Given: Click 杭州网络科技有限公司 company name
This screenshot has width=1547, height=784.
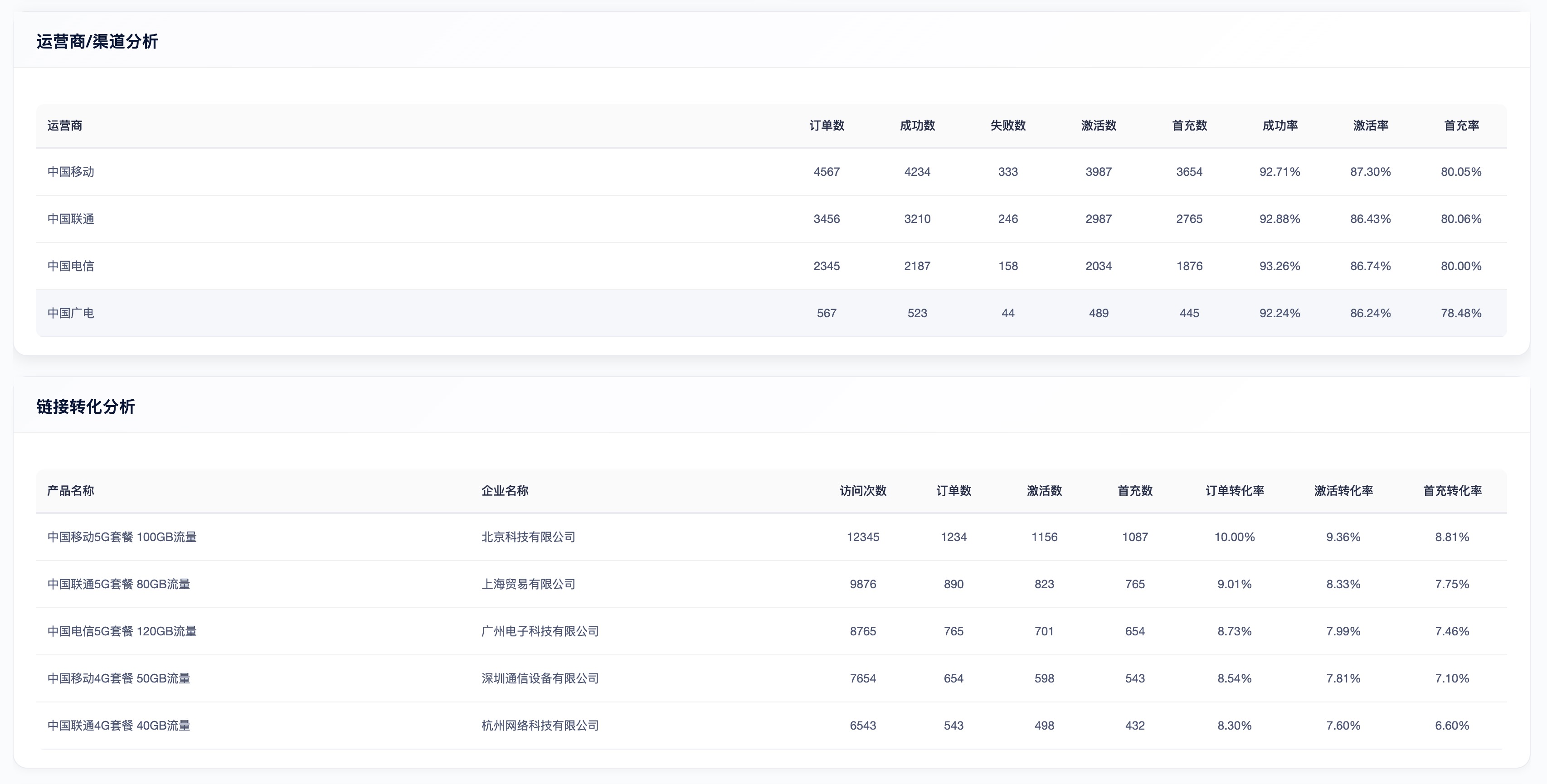Looking at the screenshot, I should (539, 725).
